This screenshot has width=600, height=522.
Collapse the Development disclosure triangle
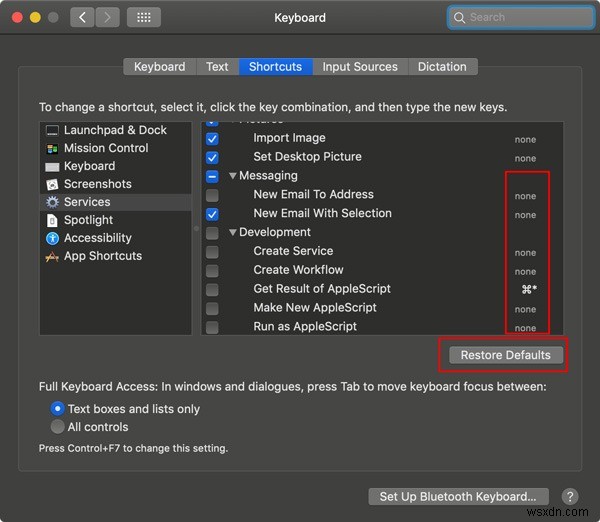(232, 232)
